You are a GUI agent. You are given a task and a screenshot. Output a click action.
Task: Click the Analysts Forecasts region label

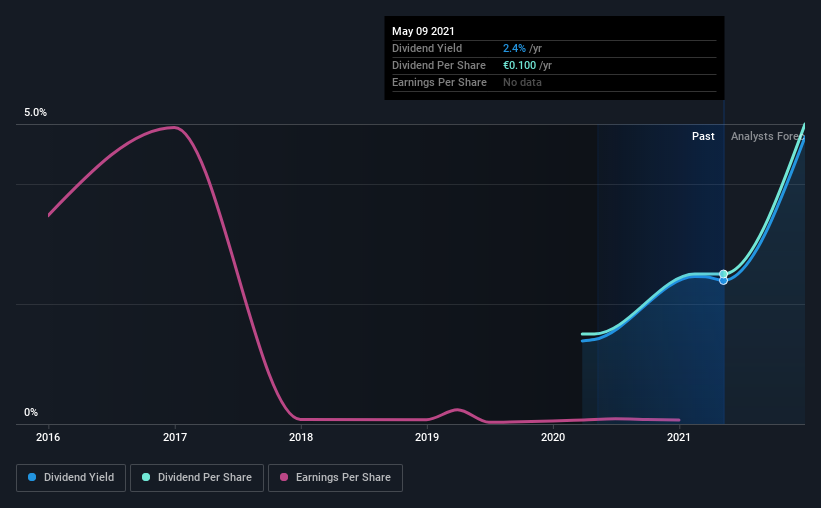tap(768, 136)
